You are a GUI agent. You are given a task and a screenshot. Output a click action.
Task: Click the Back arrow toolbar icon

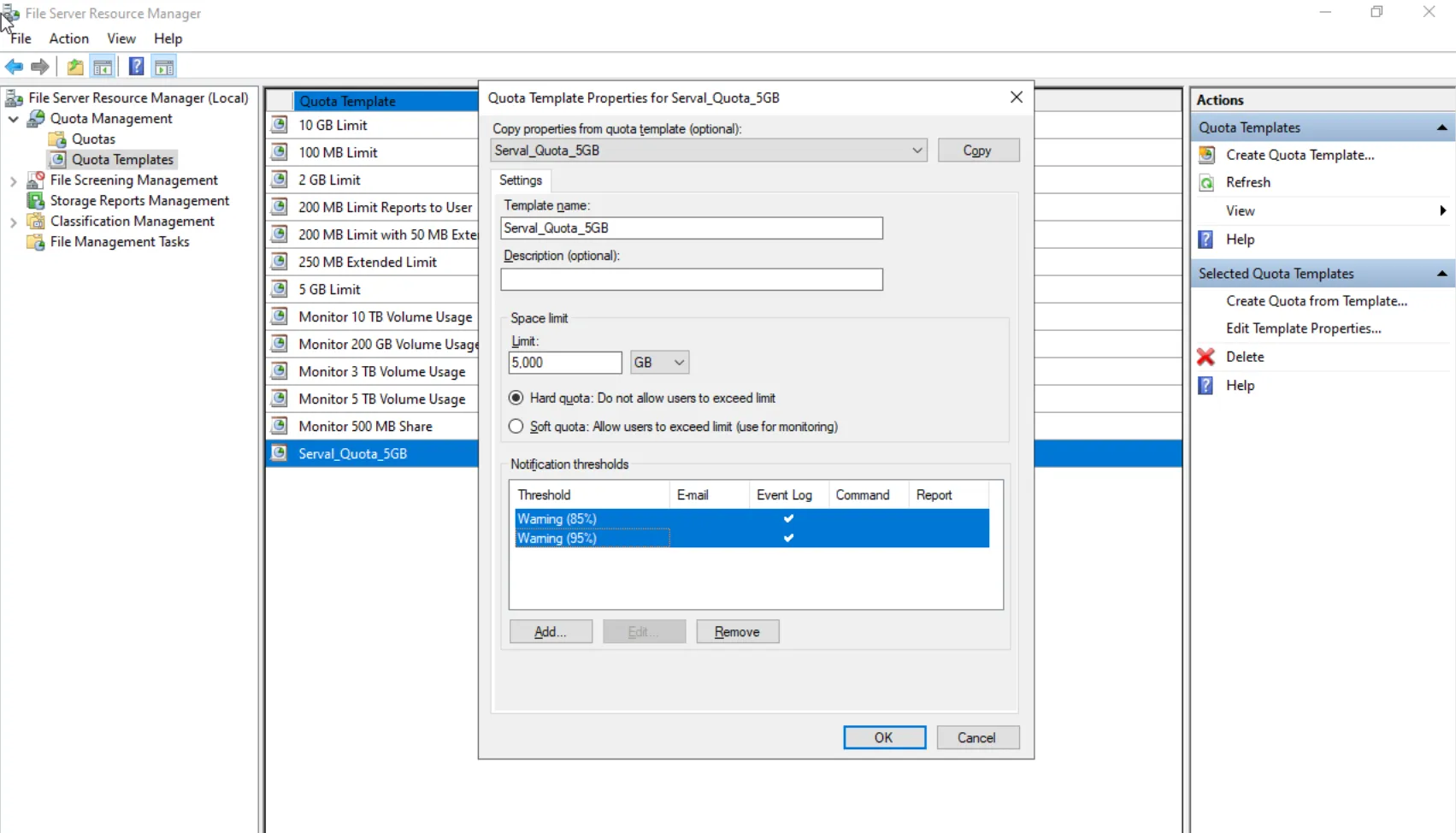coord(15,67)
